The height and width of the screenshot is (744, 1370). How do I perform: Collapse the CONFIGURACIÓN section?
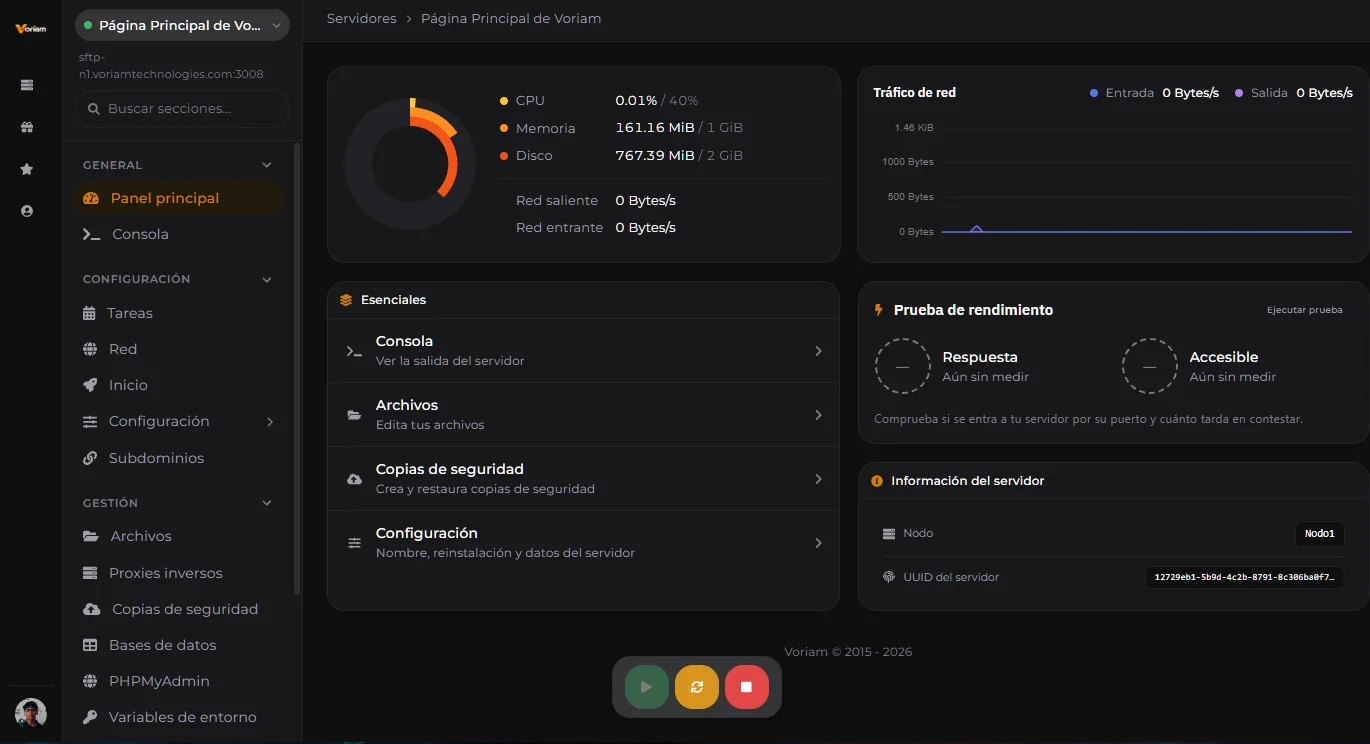click(x=267, y=279)
